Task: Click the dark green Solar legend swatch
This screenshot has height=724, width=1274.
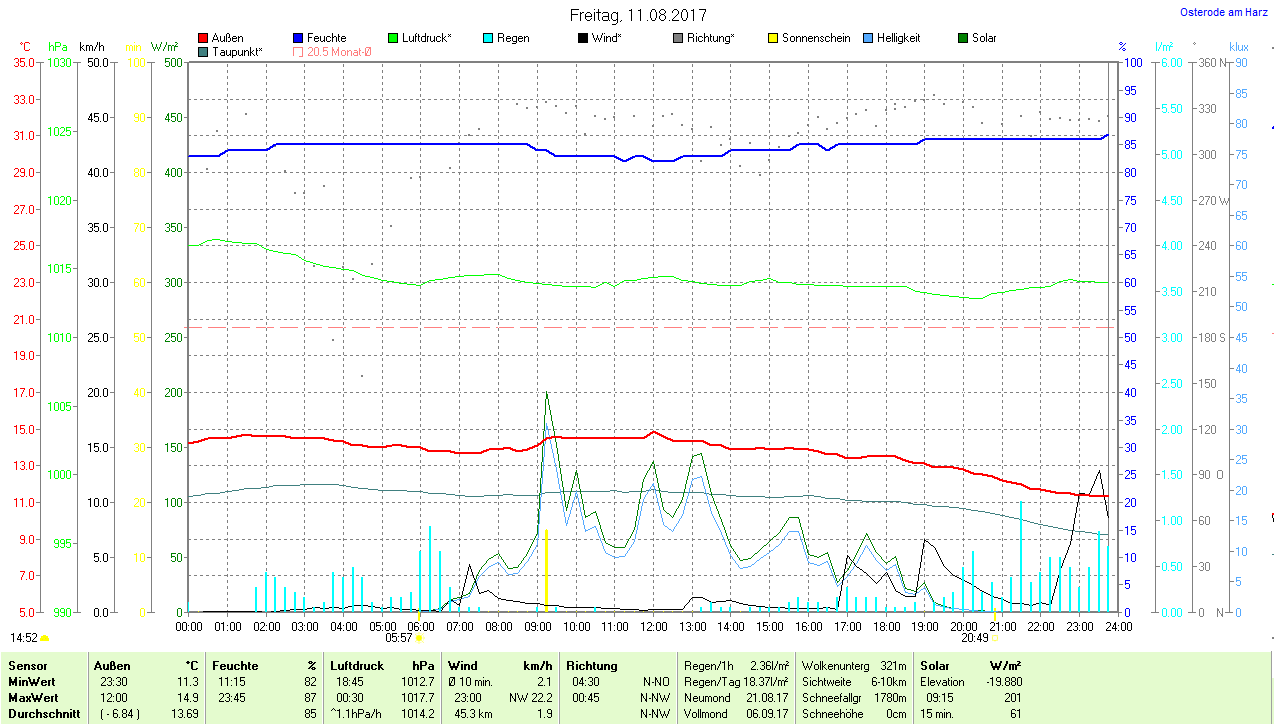Action: [x=963, y=38]
